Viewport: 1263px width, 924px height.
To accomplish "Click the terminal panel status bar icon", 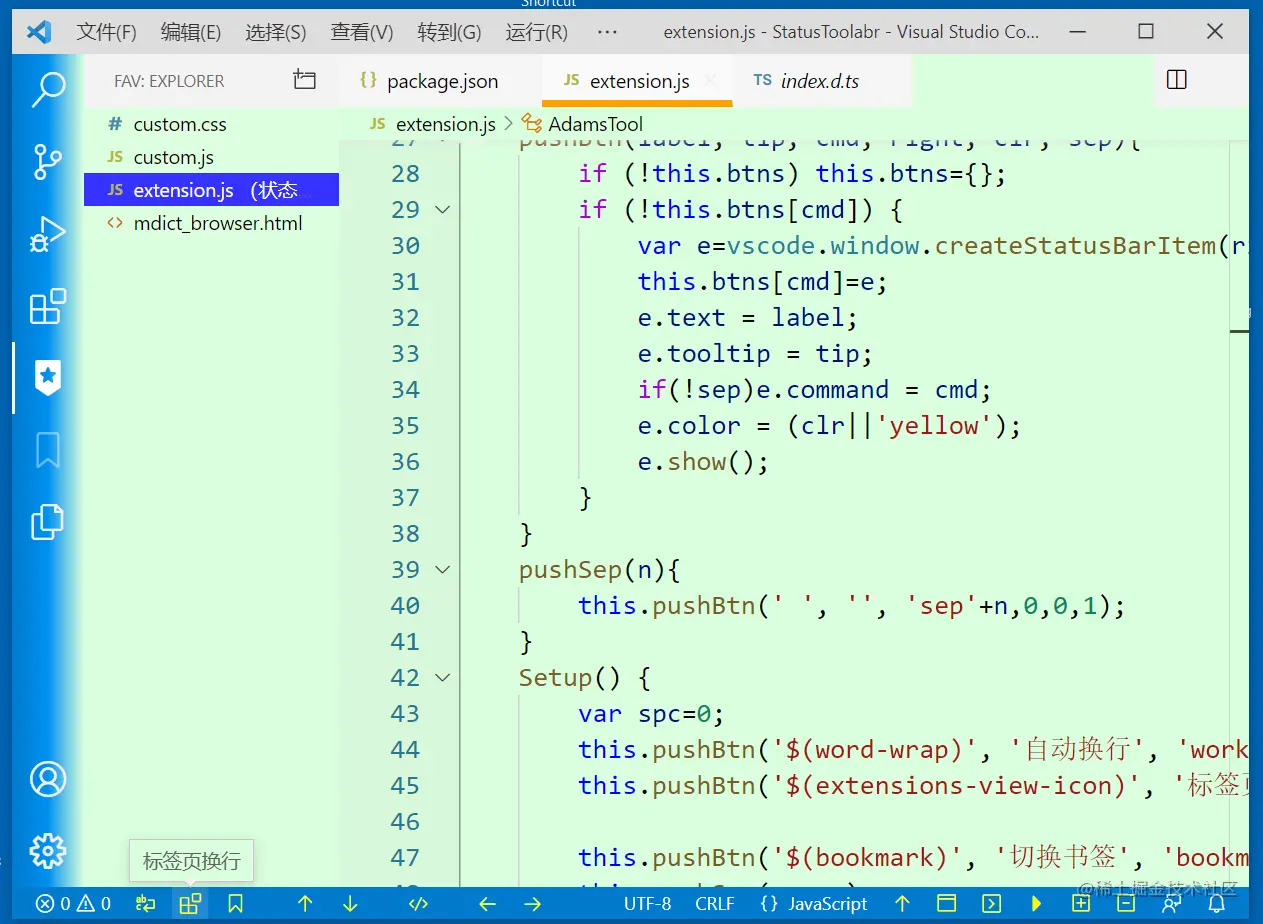I will (991, 904).
